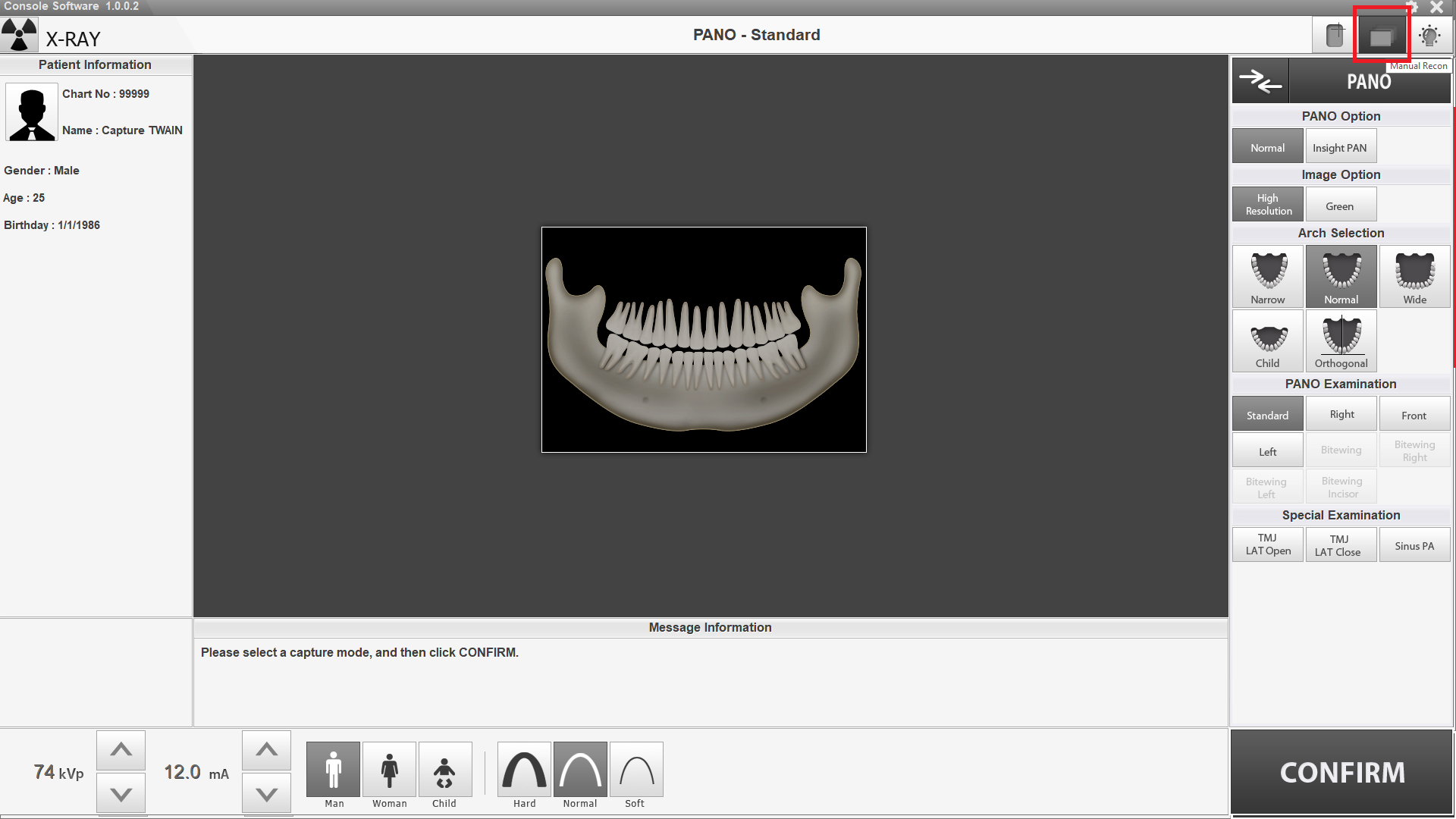This screenshot has width=1456, height=819.
Task: Close the Console Software window
Action: coord(1436,8)
